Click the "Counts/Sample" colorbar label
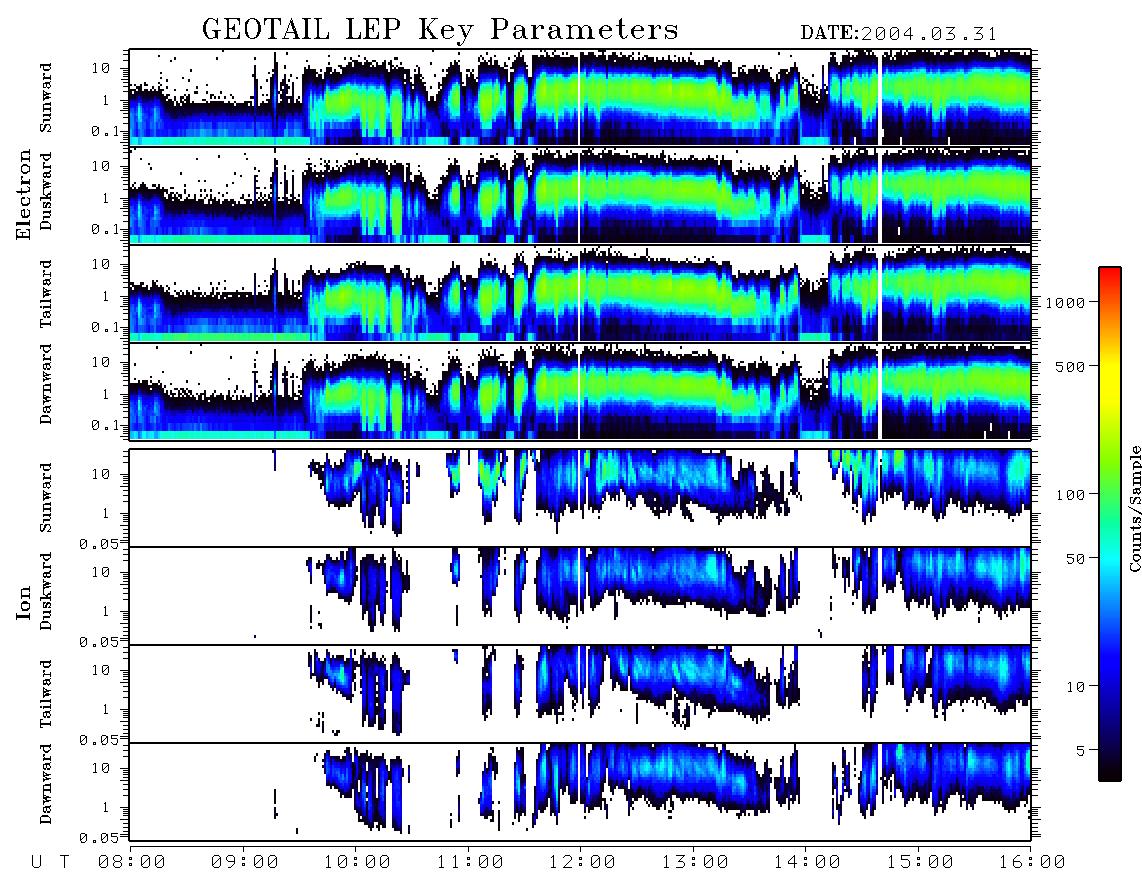Screen dimensions: 1142x880 [x=1134, y=508]
